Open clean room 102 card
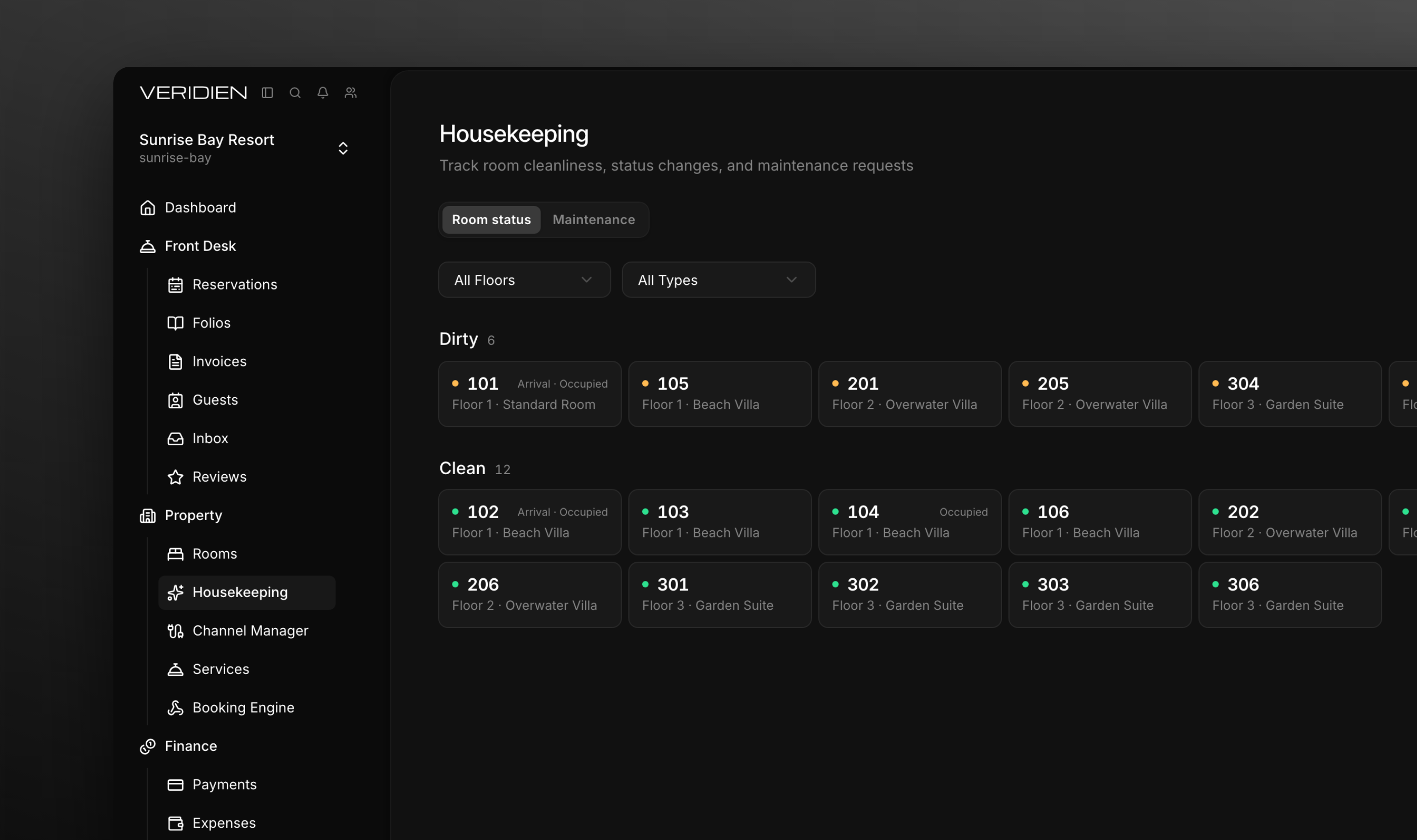1417x840 pixels. tap(530, 522)
